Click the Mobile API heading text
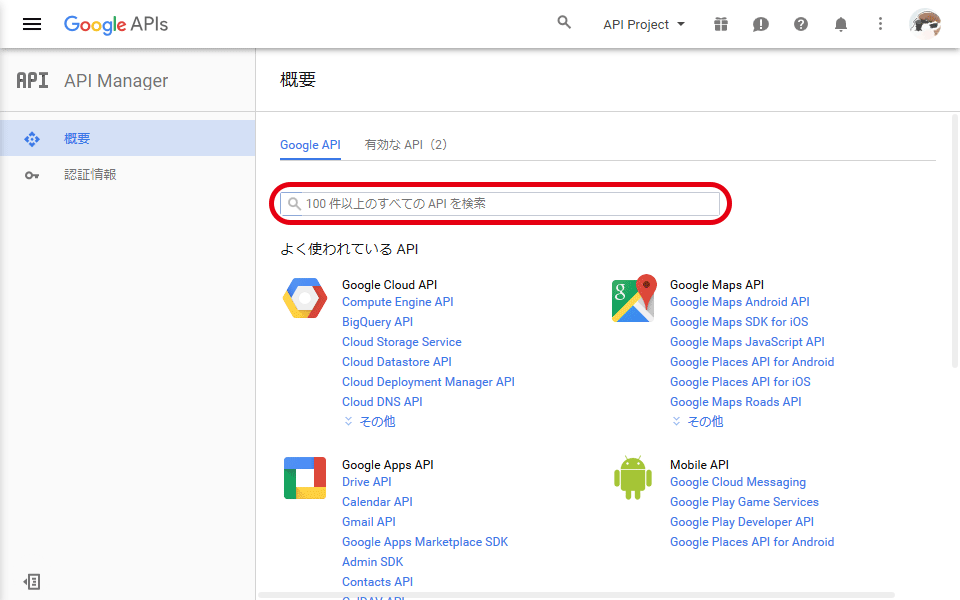 pos(699,465)
